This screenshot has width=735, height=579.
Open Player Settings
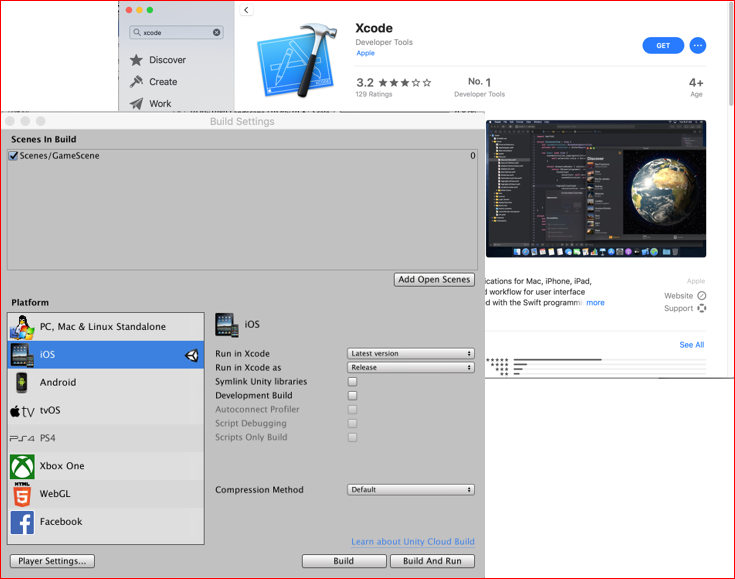click(x=52, y=561)
